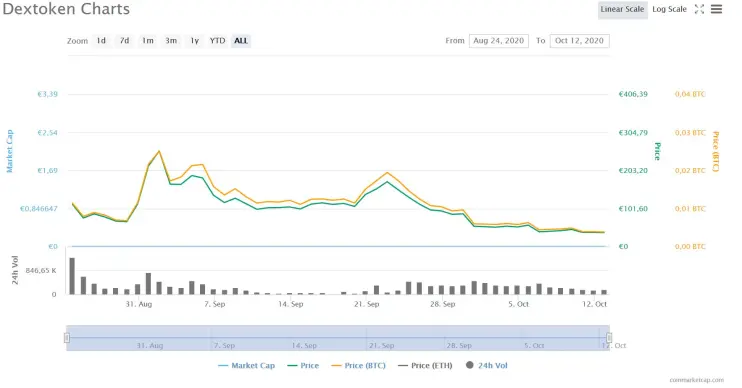Click the Dextoken Charts heading
The image size is (742, 388).
coord(66,9)
